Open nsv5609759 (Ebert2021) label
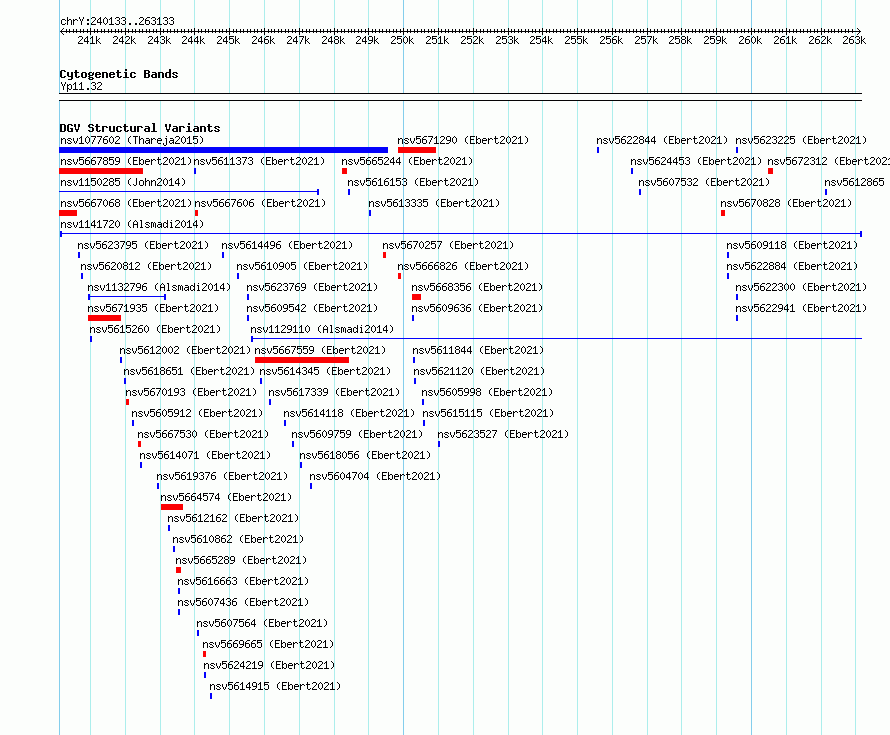The height and width of the screenshot is (735, 890). point(357,434)
